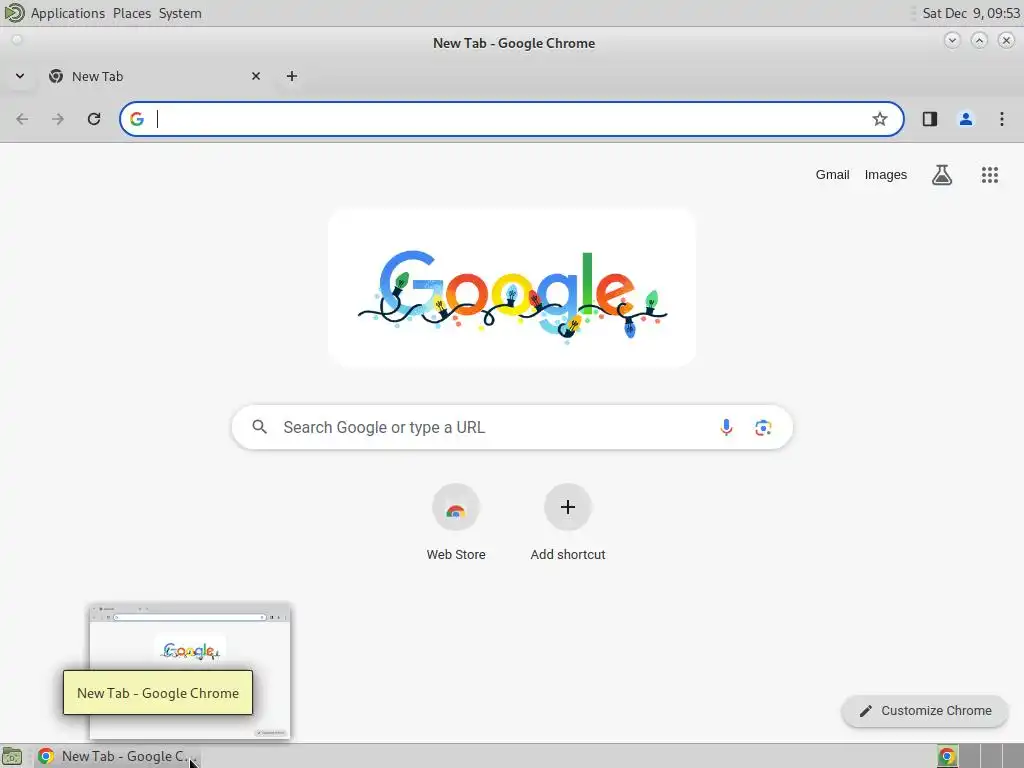
Task: Click the magnifier icon in the search box
Action: (x=260, y=427)
